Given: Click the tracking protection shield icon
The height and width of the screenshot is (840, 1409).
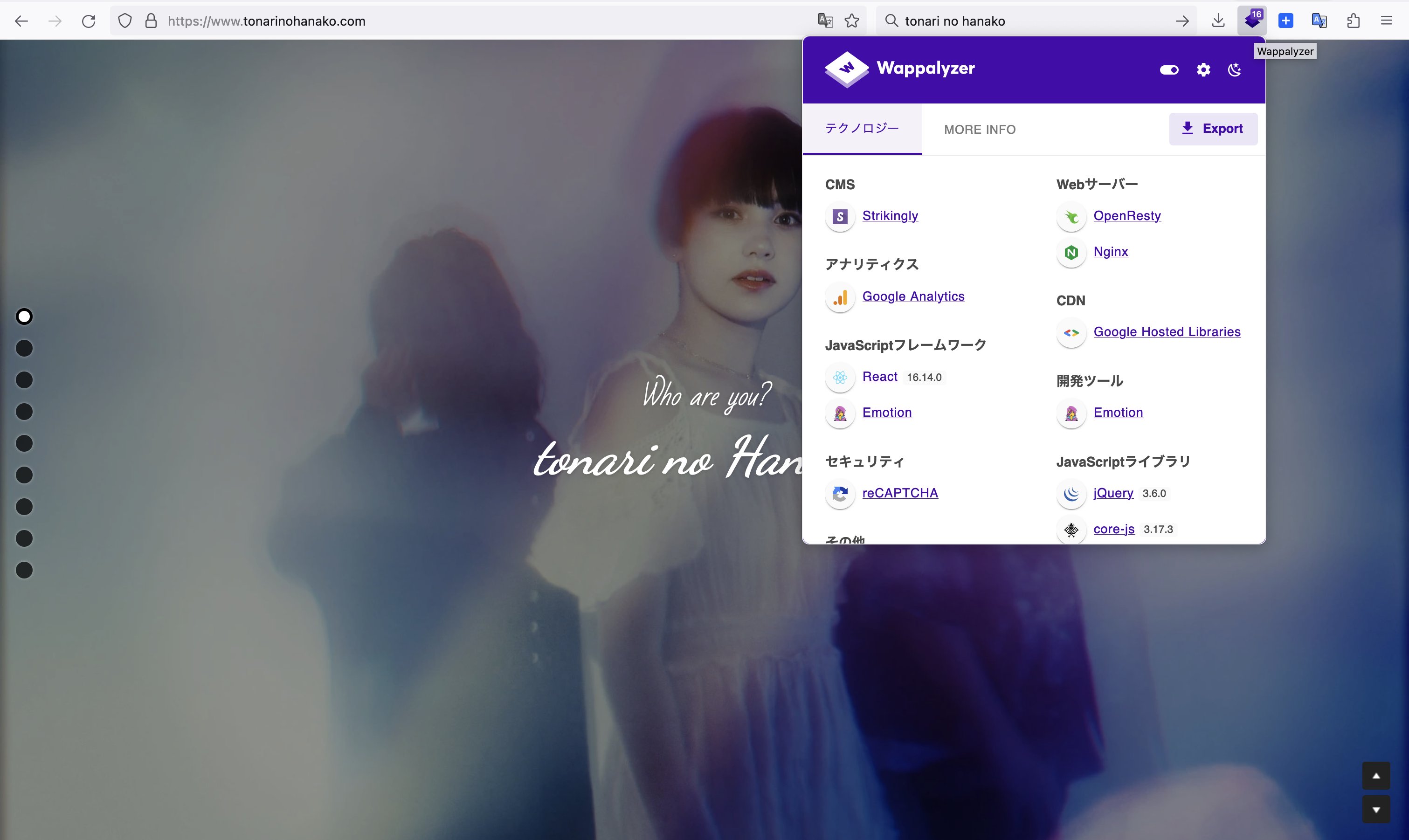Looking at the screenshot, I should point(124,21).
